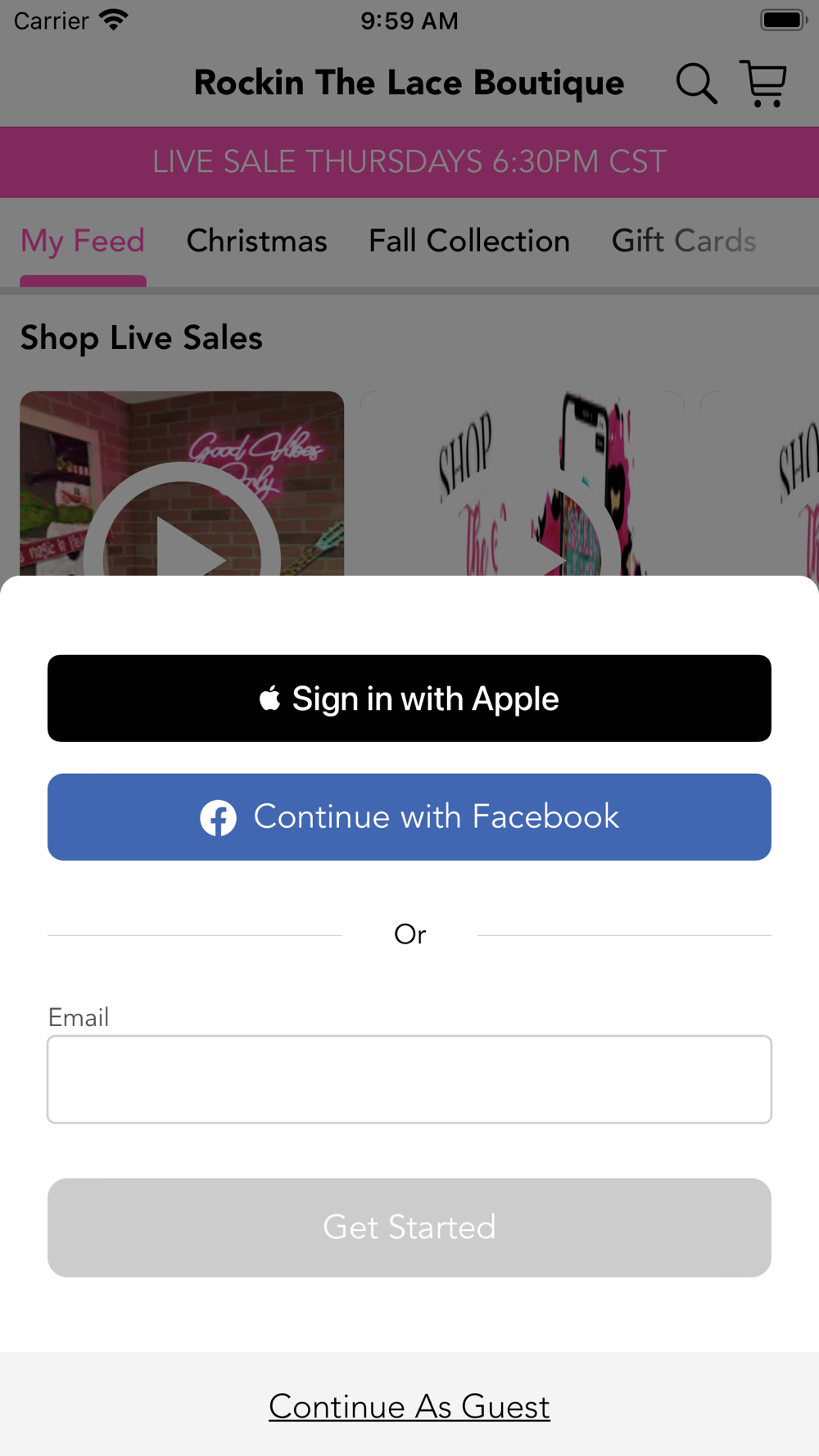Go to the Gift Cards tab
819x1456 pixels.
click(x=684, y=241)
